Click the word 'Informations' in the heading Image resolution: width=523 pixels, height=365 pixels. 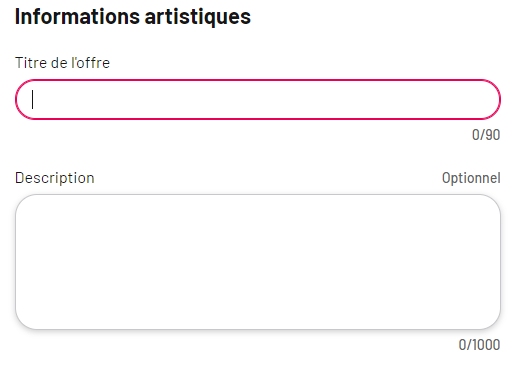[x=77, y=16]
